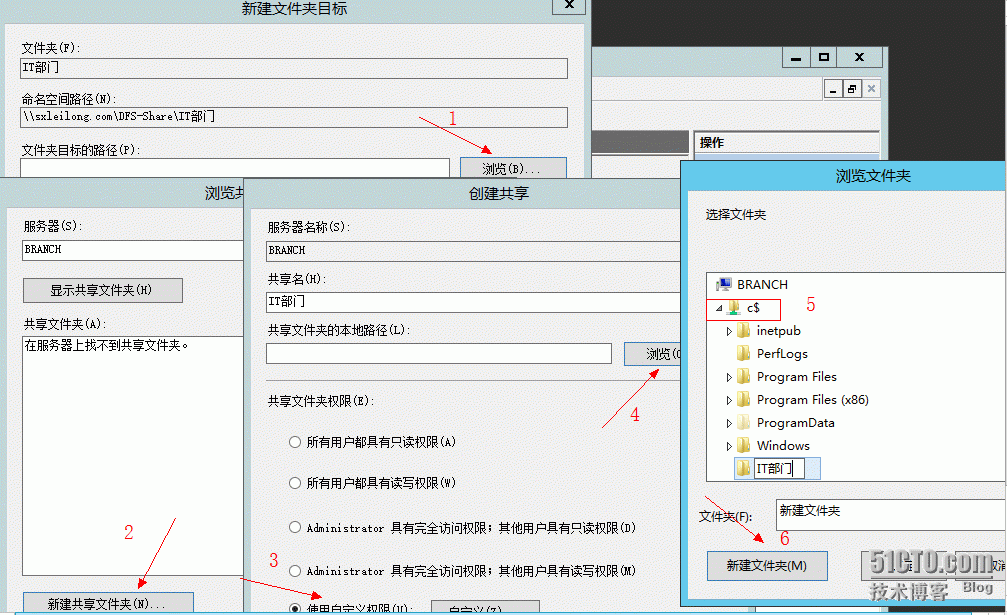Click the PerfLogs folder icon
The height and width of the screenshot is (615, 1007).
pyautogui.click(x=743, y=353)
